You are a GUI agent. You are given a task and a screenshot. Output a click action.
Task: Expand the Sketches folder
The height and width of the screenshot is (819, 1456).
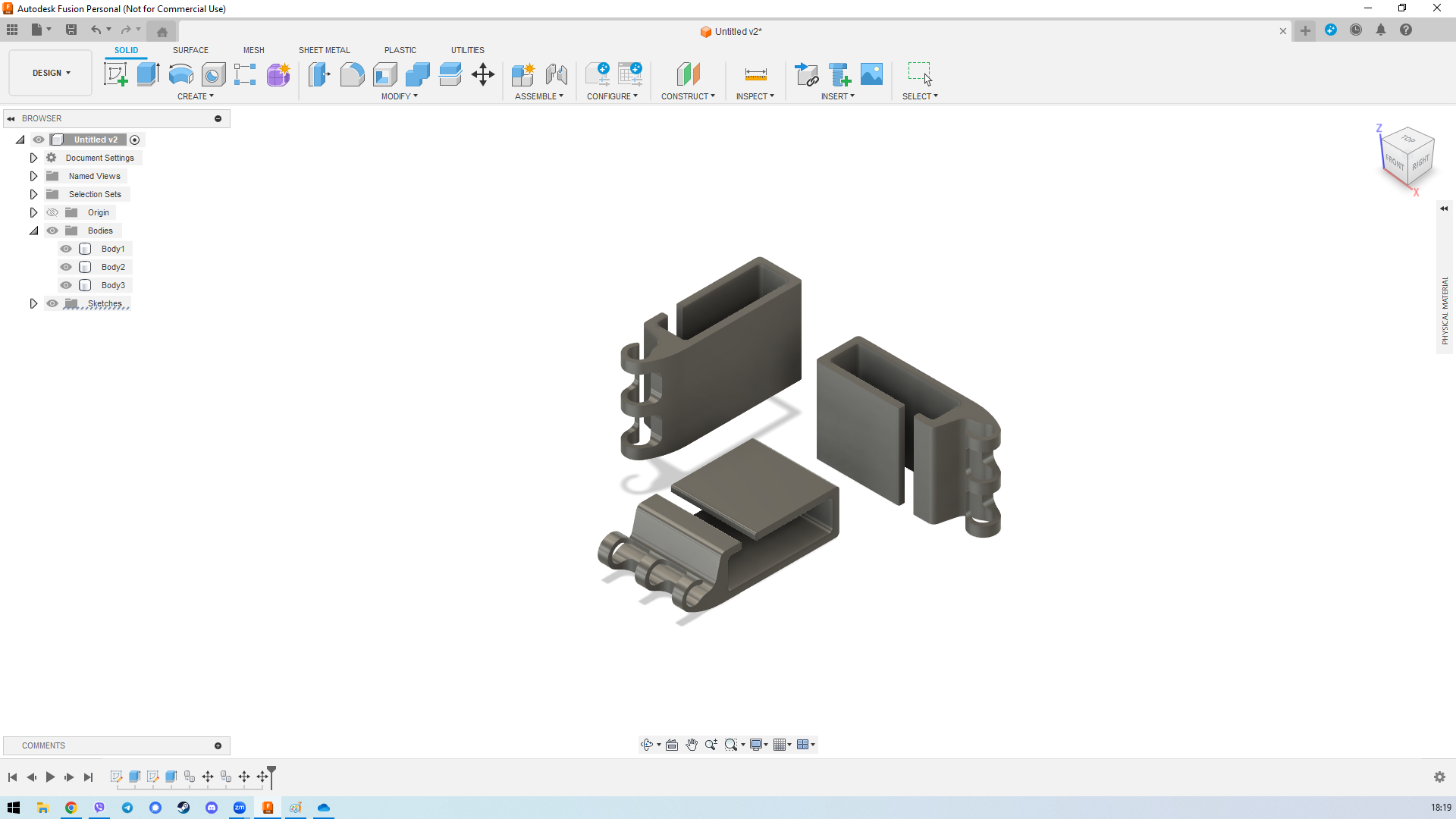pos(33,303)
